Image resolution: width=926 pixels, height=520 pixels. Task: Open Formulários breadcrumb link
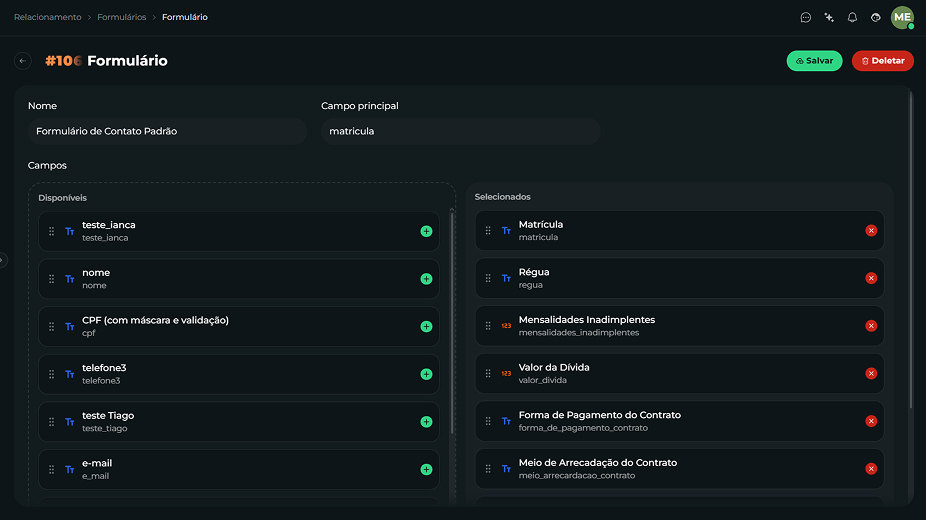(x=122, y=17)
